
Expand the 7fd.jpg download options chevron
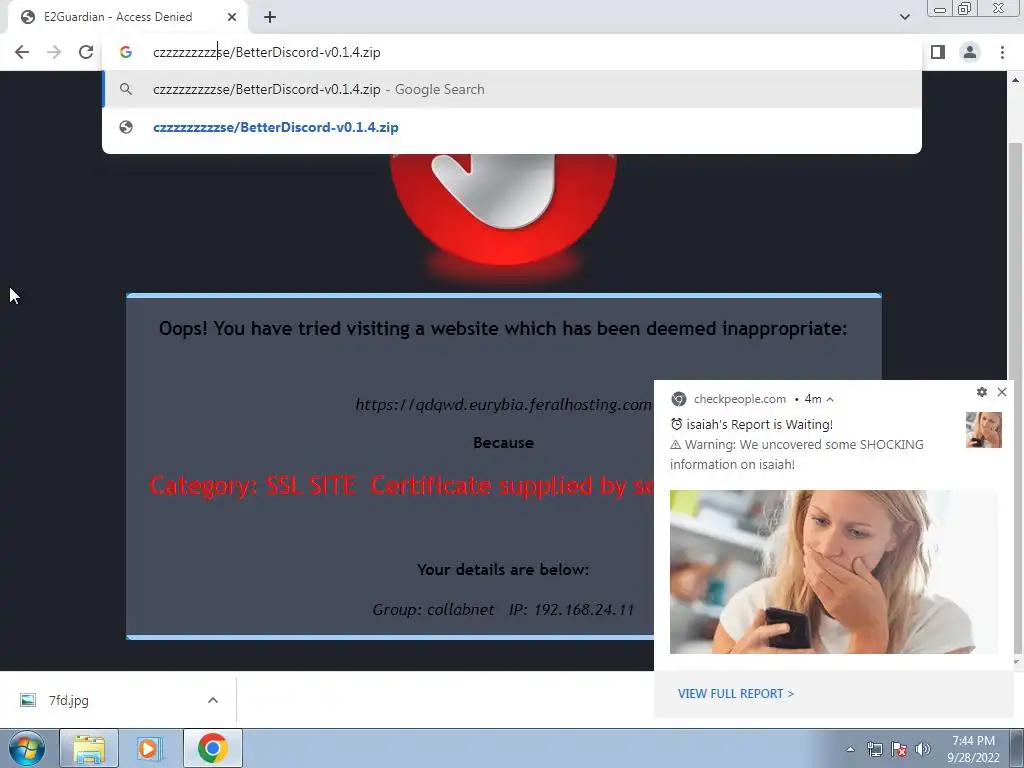(x=213, y=700)
